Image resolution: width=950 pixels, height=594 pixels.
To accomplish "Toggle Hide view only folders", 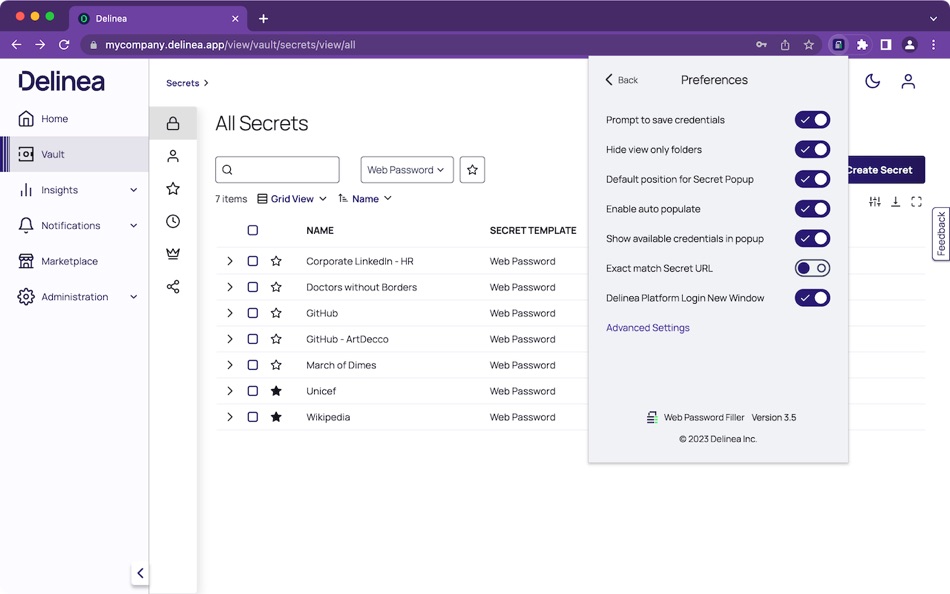I will pyautogui.click(x=812, y=150).
